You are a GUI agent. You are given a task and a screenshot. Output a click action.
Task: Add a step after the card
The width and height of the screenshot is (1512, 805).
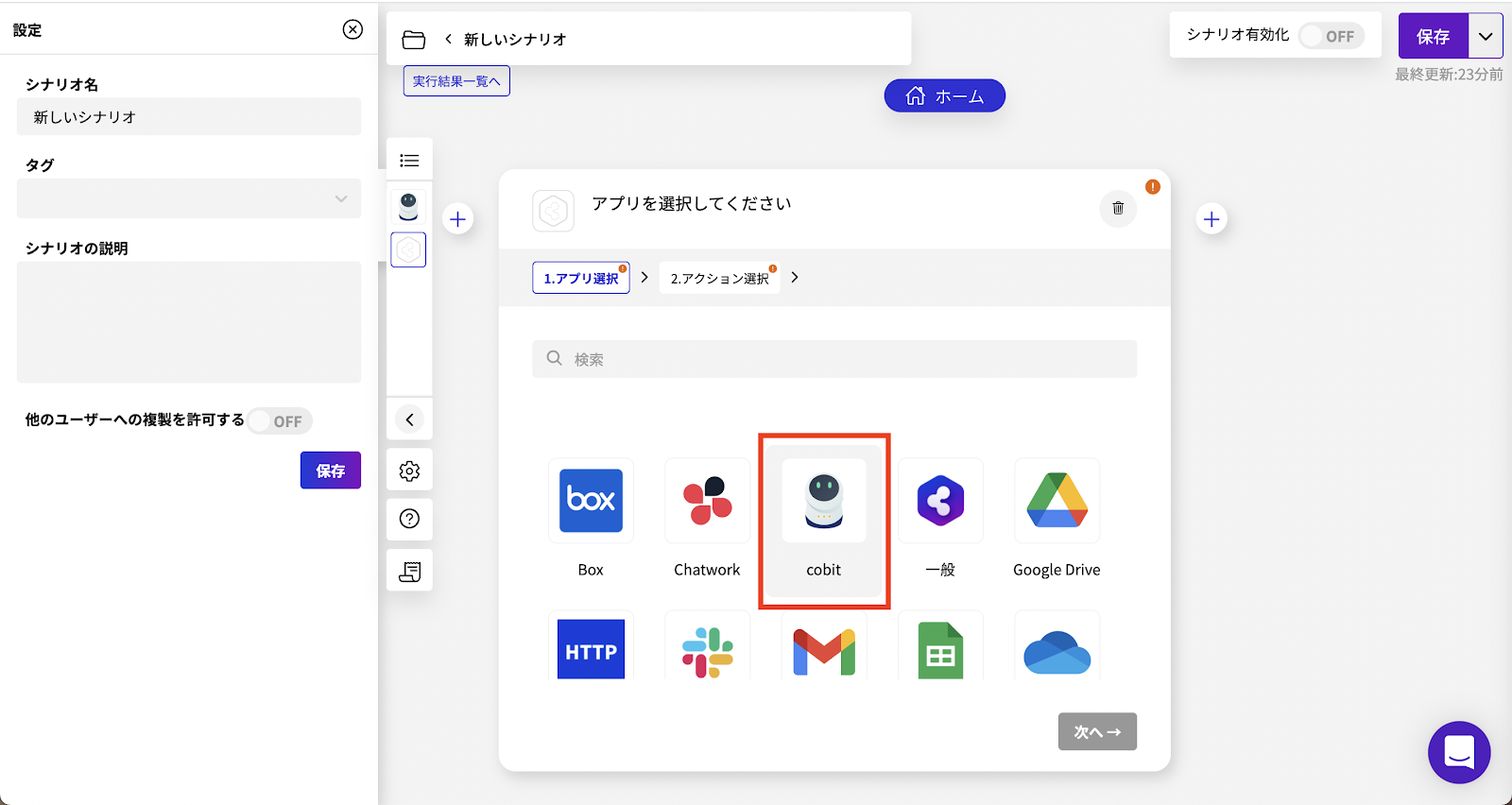point(1211,219)
